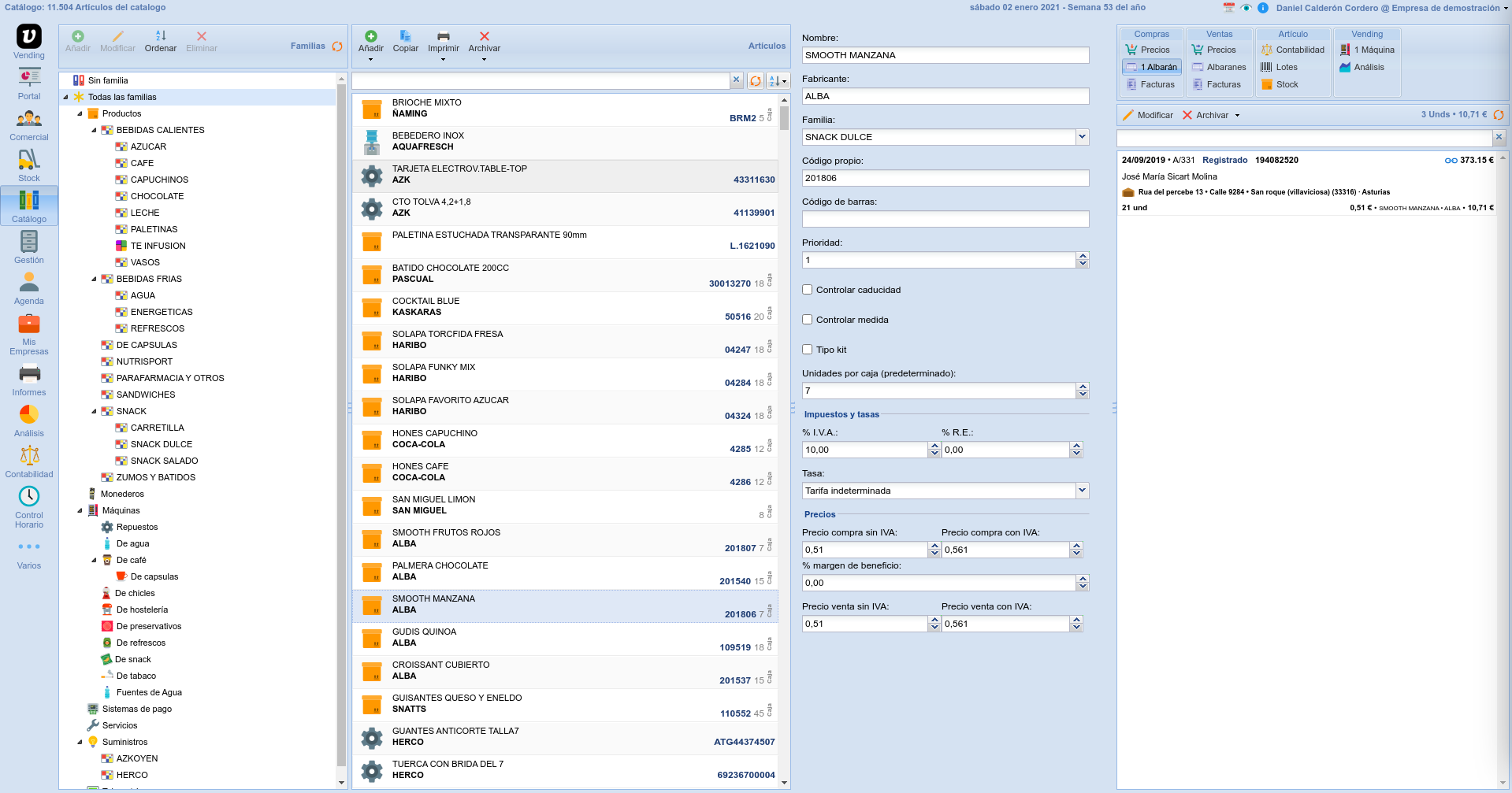
Task: Check the Controlar medida option
Action: tap(808, 320)
